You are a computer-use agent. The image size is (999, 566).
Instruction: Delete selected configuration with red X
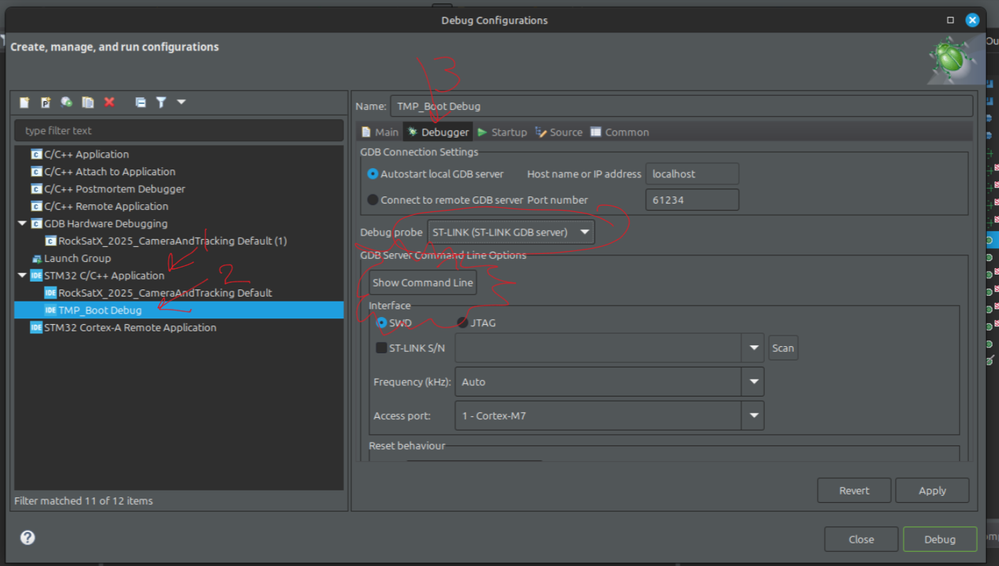coord(110,102)
